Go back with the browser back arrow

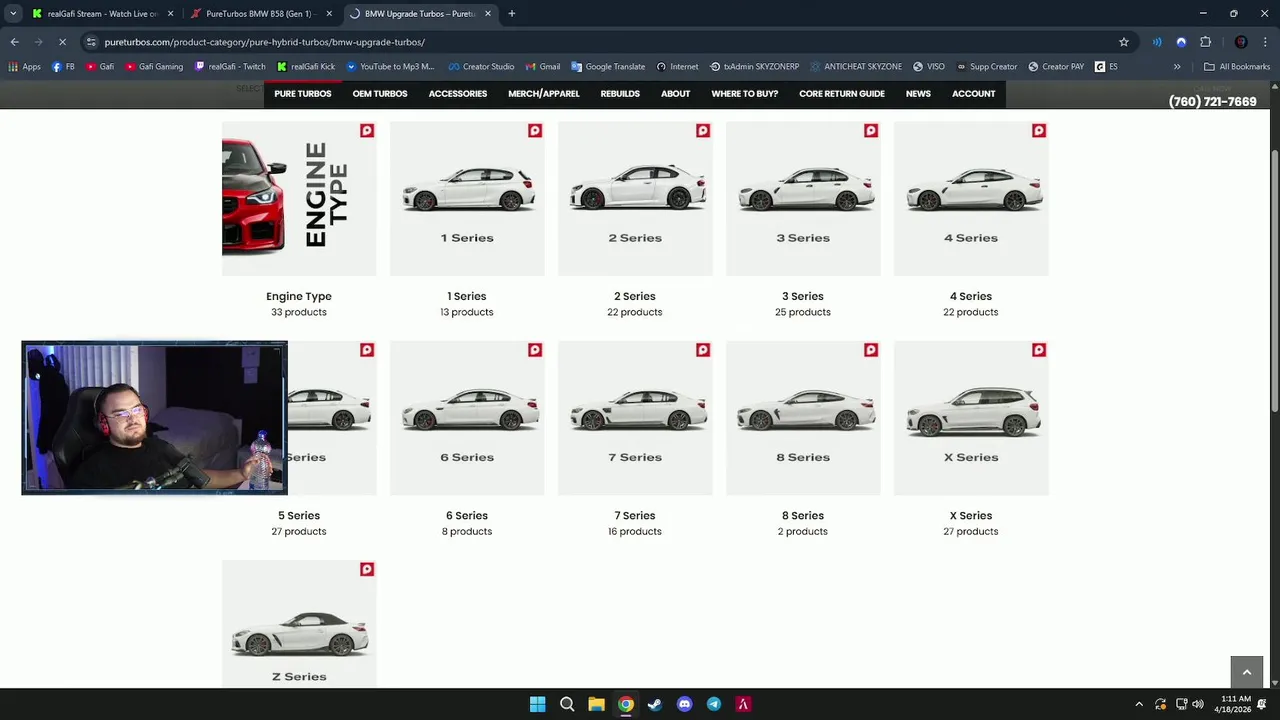point(14,42)
